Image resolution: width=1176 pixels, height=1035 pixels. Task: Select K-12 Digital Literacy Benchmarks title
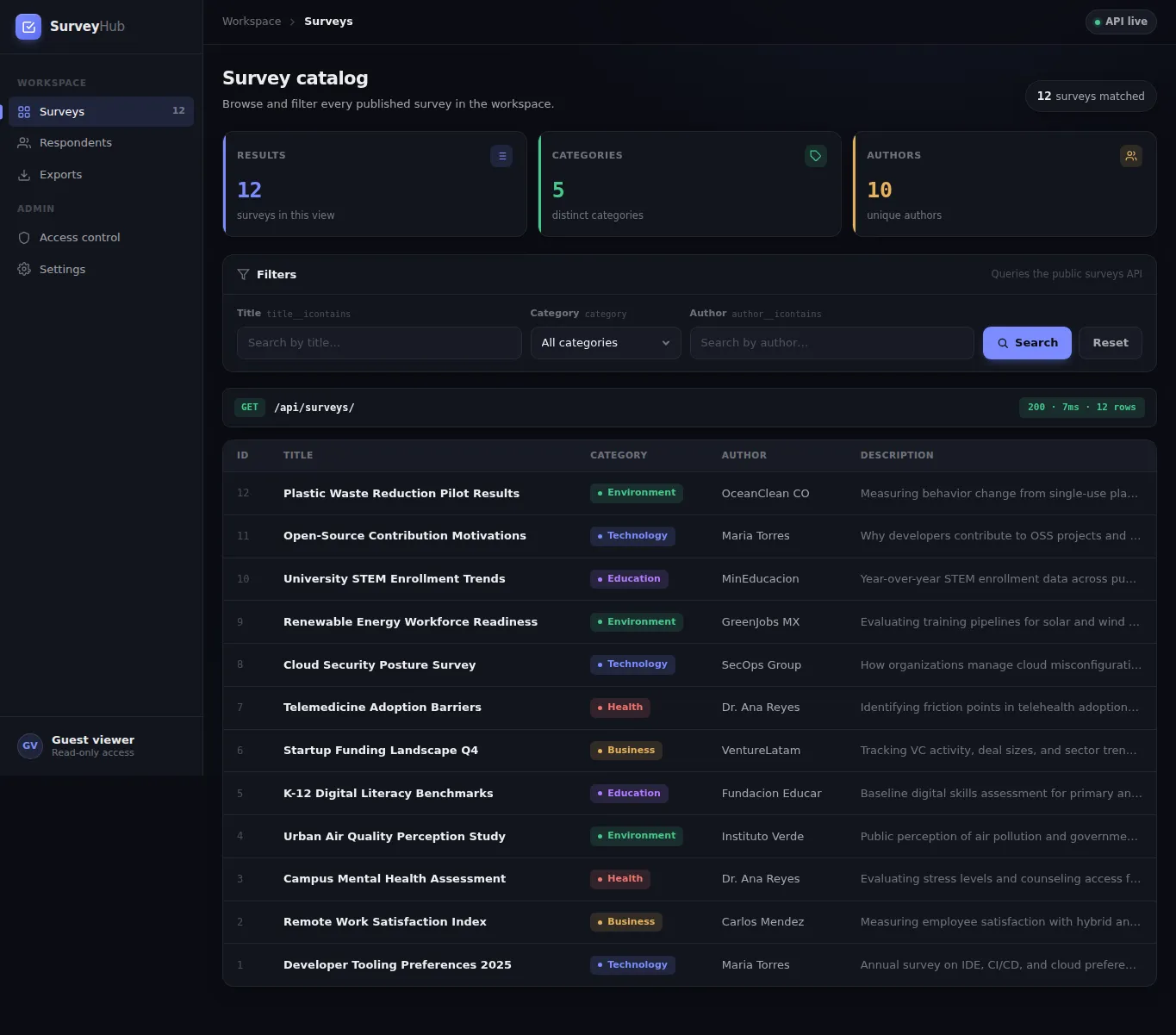pos(389,794)
